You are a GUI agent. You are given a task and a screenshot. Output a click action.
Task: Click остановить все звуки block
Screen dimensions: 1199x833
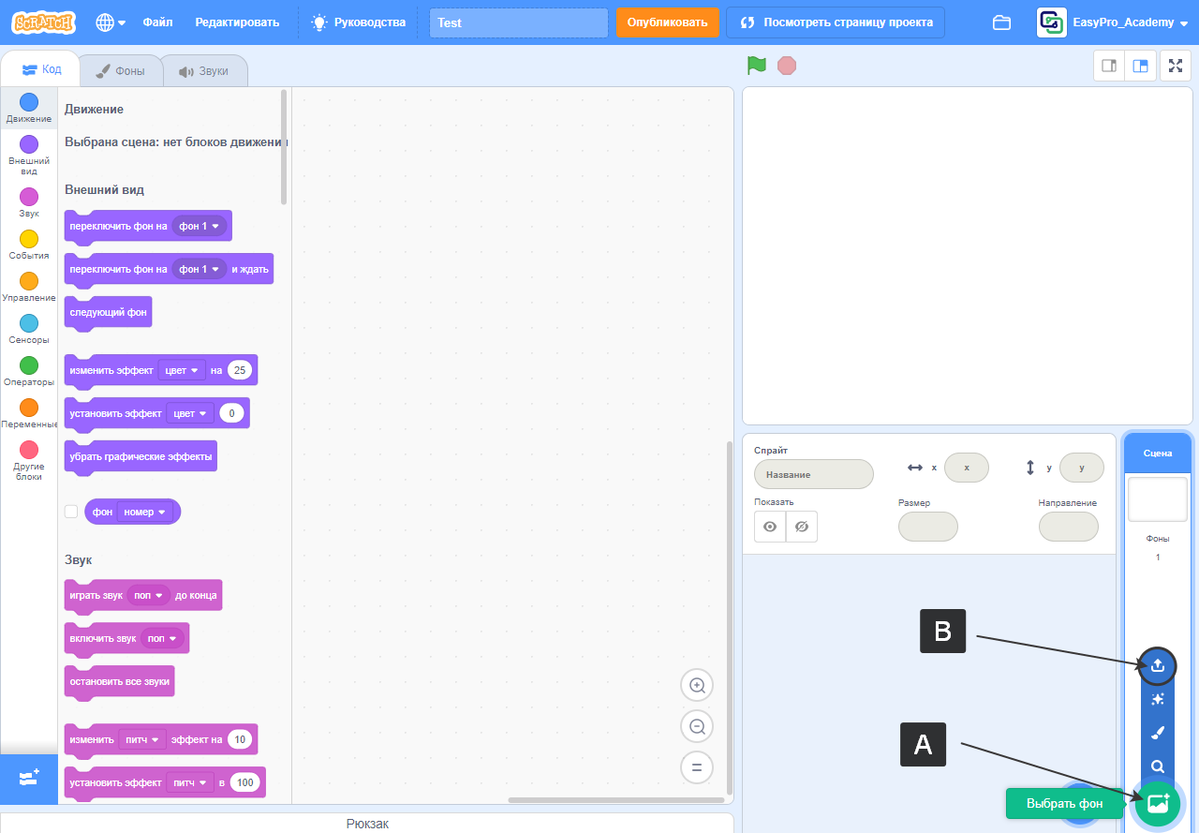[120, 682]
